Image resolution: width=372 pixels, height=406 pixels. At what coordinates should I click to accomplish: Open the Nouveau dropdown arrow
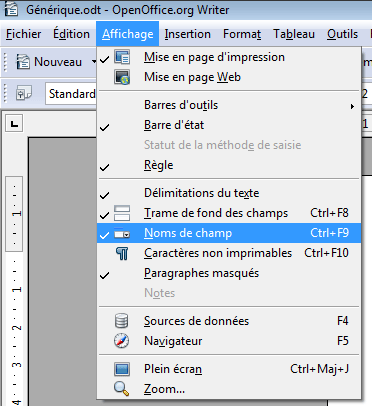click(x=94, y=62)
